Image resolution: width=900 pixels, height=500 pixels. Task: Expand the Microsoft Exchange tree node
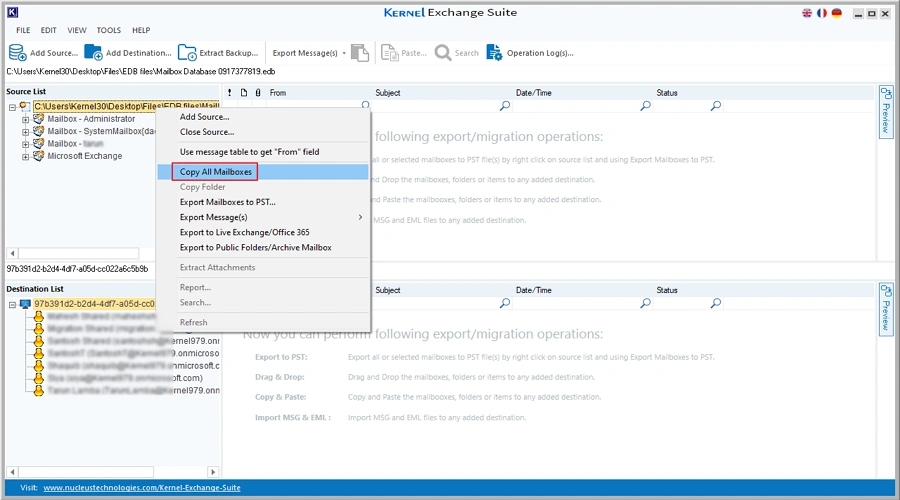(26, 156)
